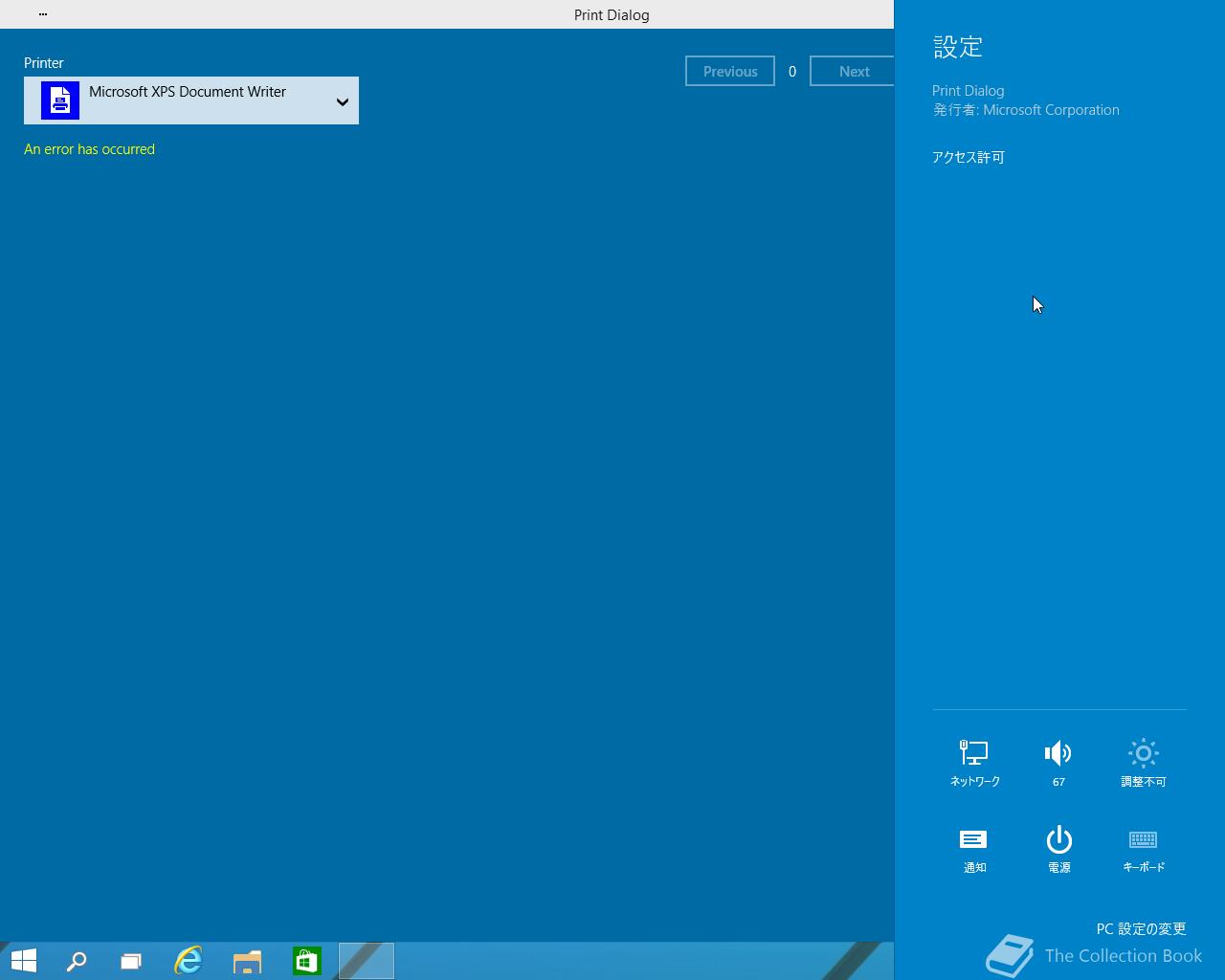Go to Previous page
The width and height of the screenshot is (1225, 980).
(730, 71)
